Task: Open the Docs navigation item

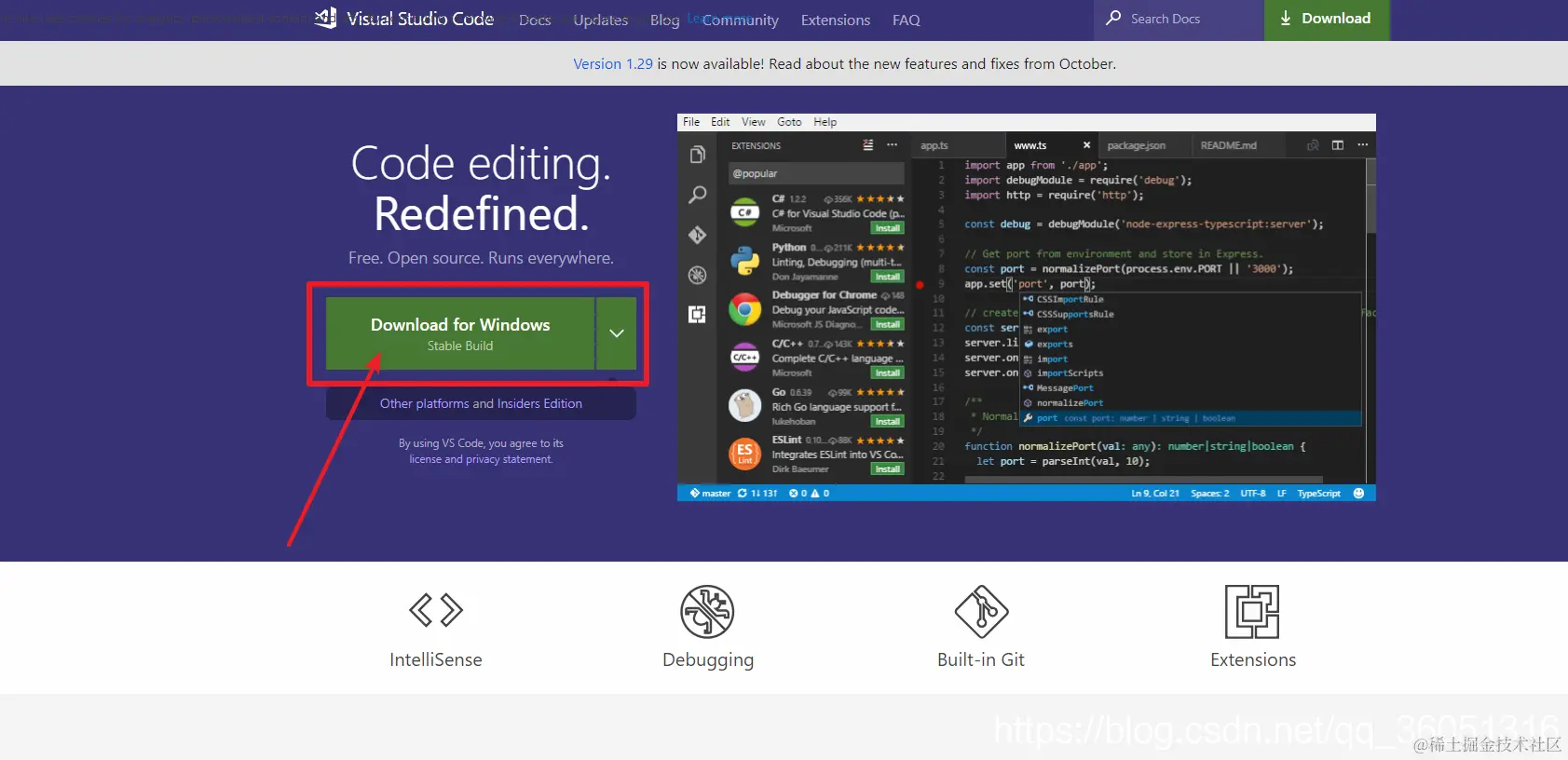Action: 535,20
